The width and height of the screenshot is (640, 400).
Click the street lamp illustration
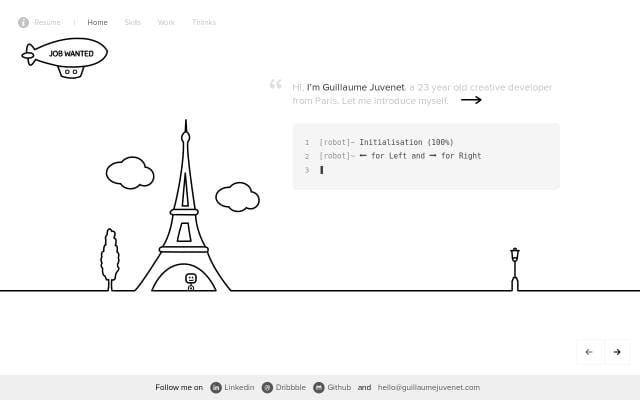[514, 268]
